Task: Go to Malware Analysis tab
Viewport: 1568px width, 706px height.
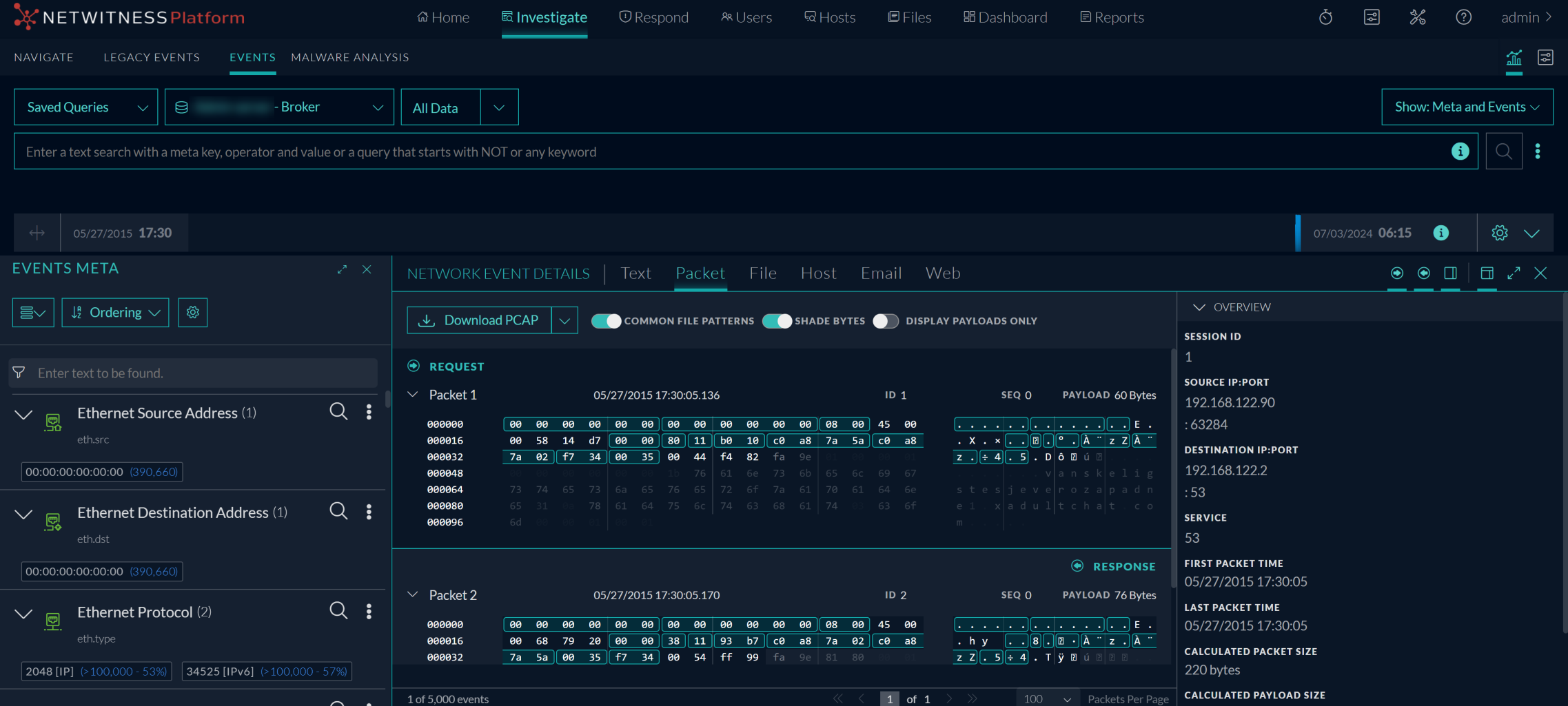Action: (x=349, y=57)
